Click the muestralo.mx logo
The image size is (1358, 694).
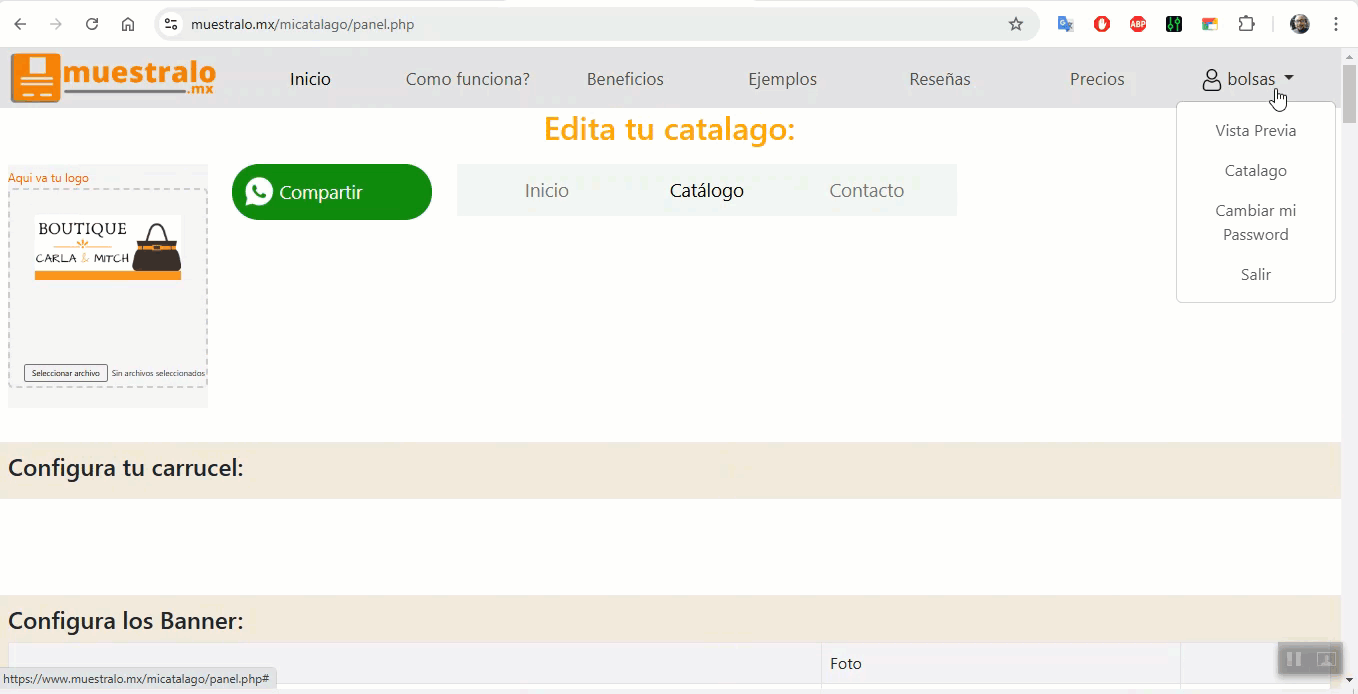pyautogui.click(x=113, y=78)
